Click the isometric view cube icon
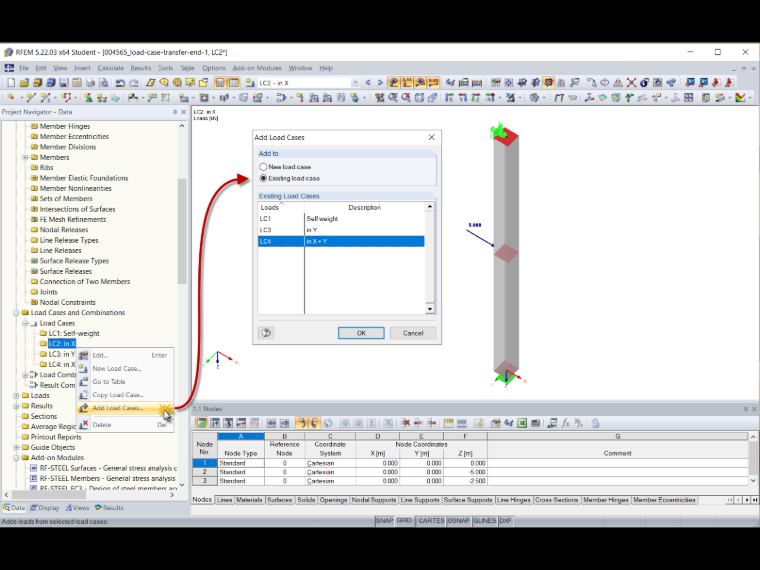The height and width of the screenshot is (570, 760). click(419, 98)
